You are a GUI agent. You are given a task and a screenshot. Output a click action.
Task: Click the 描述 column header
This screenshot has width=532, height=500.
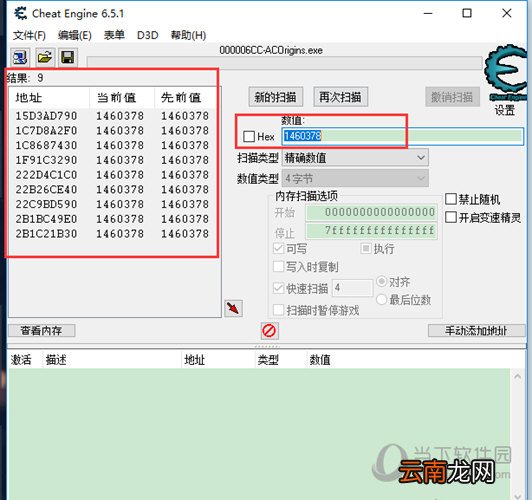[x=112, y=360]
